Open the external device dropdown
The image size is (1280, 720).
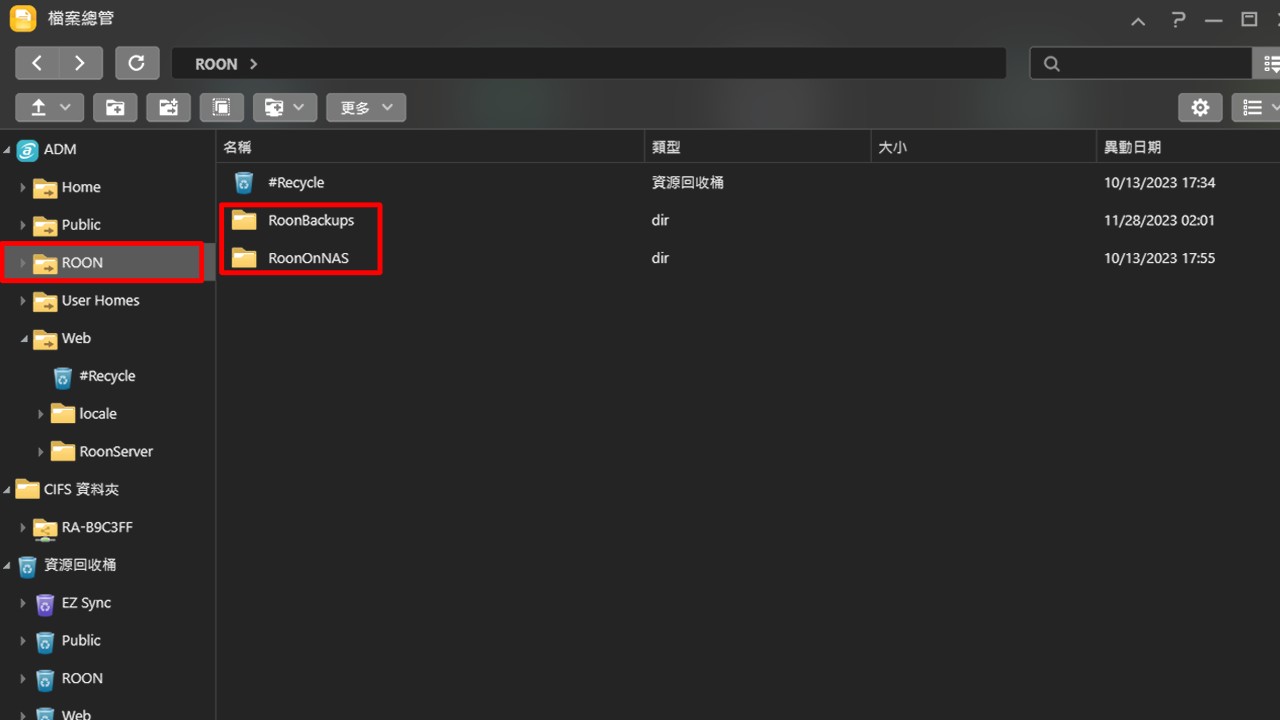point(285,107)
